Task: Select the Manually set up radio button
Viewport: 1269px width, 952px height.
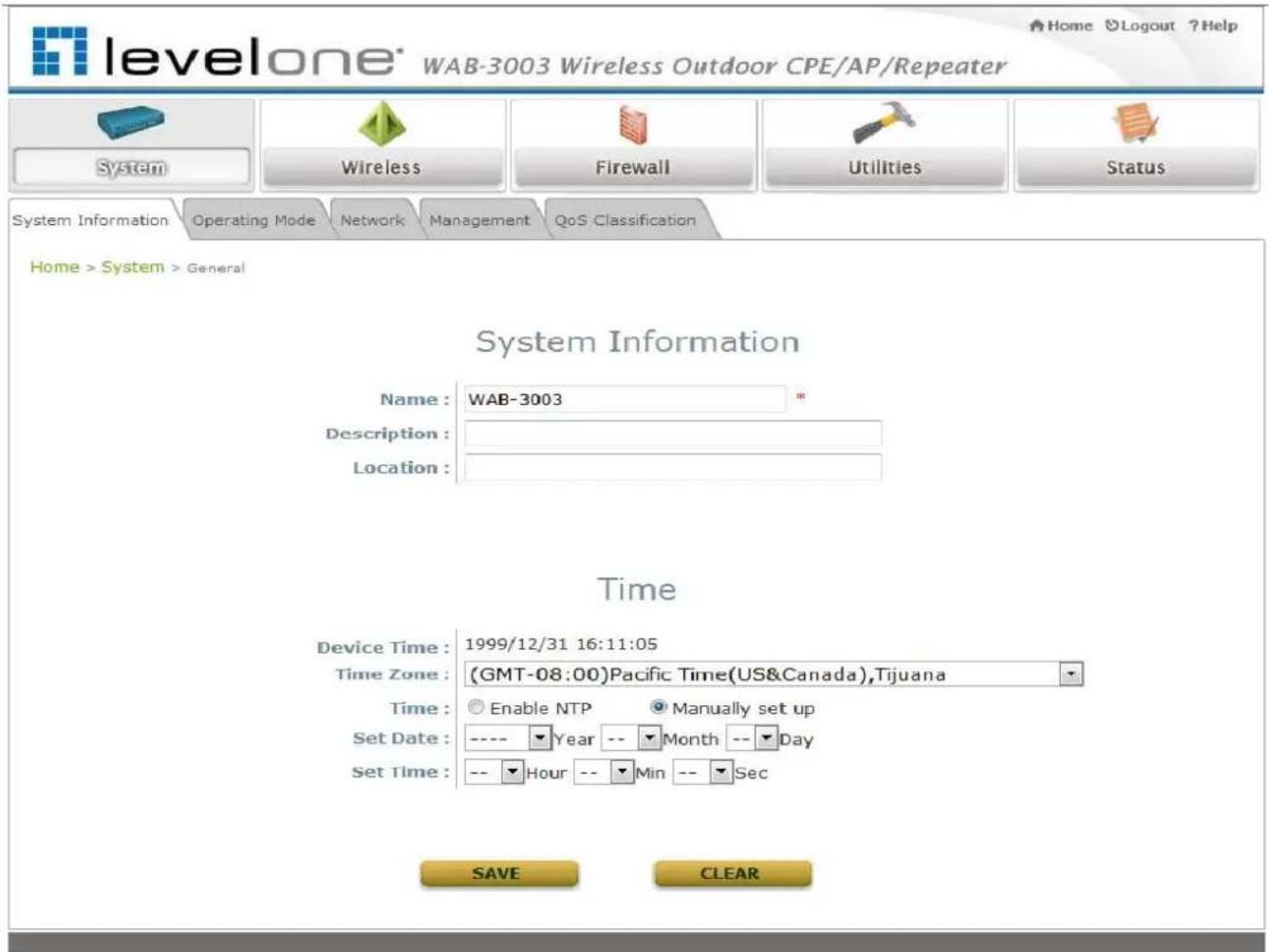Action: 659,707
